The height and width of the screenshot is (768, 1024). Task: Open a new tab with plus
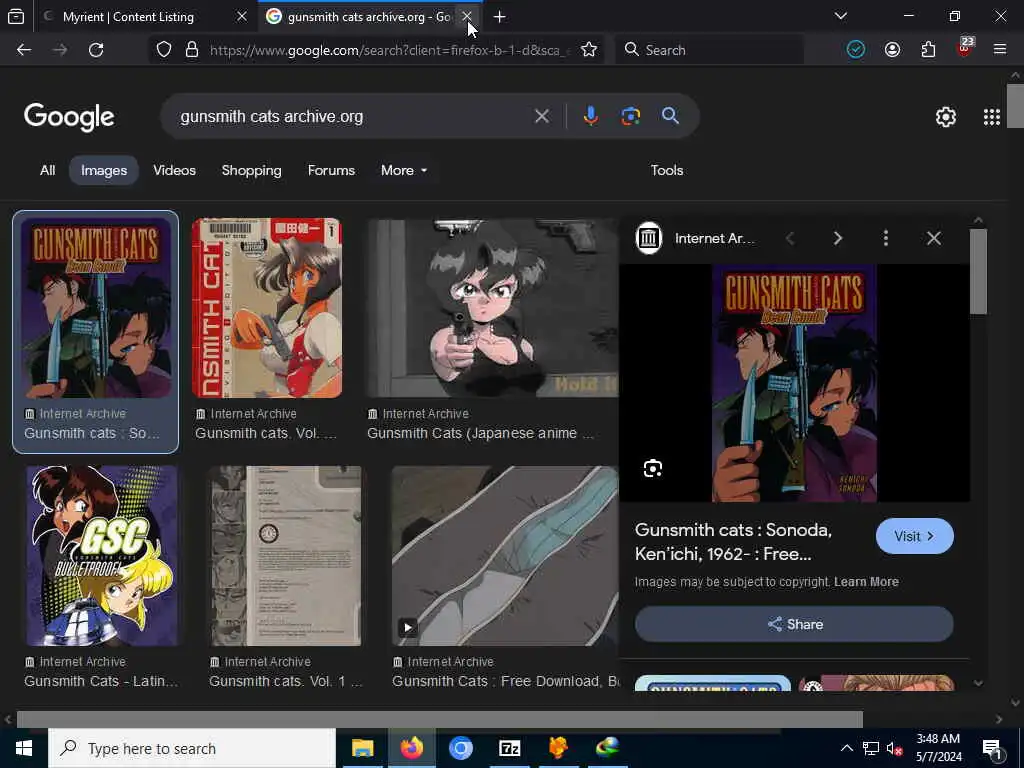(500, 17)
